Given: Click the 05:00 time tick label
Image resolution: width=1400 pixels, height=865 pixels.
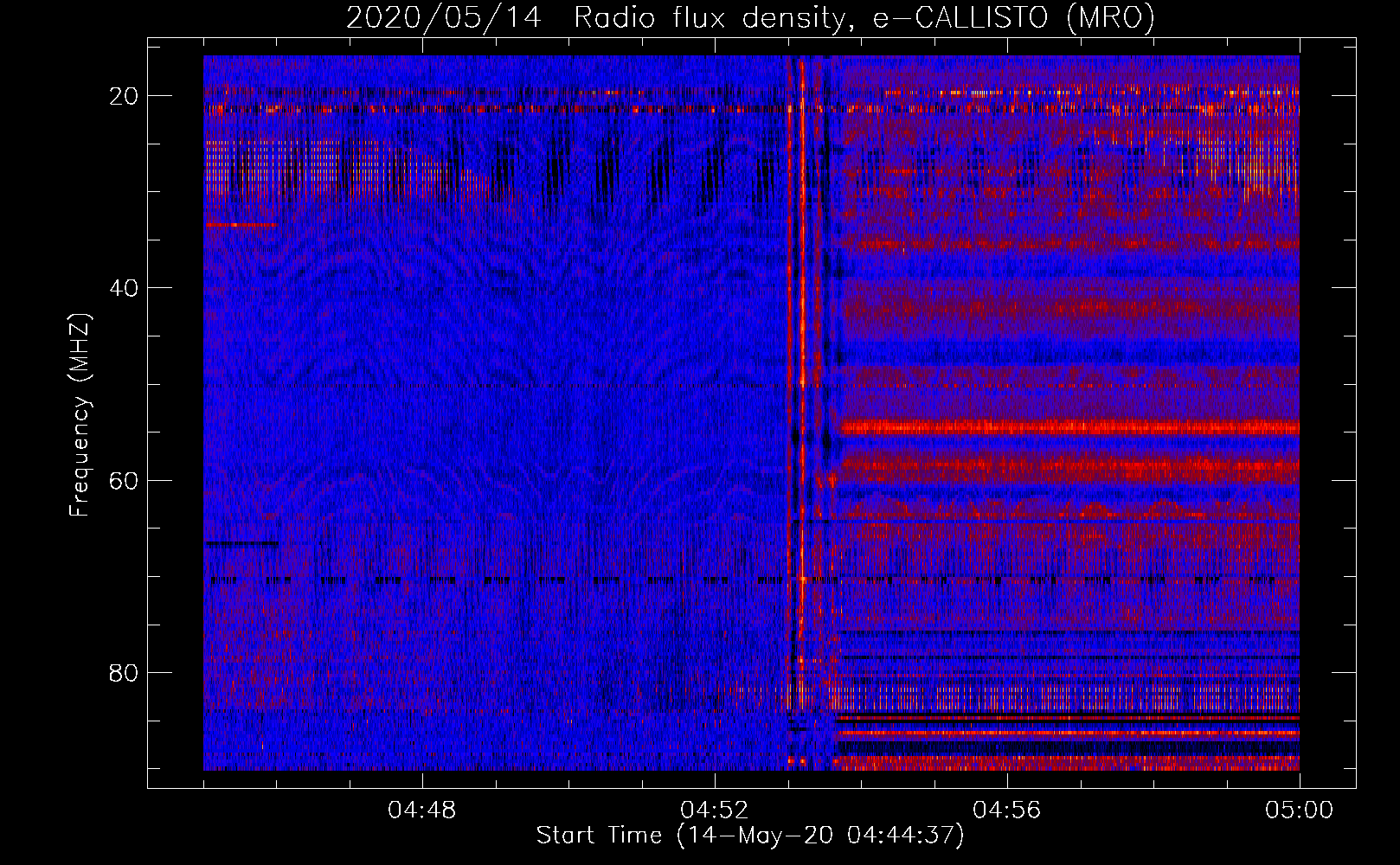Looking at the screenshot, I should tap(1300, 811).
